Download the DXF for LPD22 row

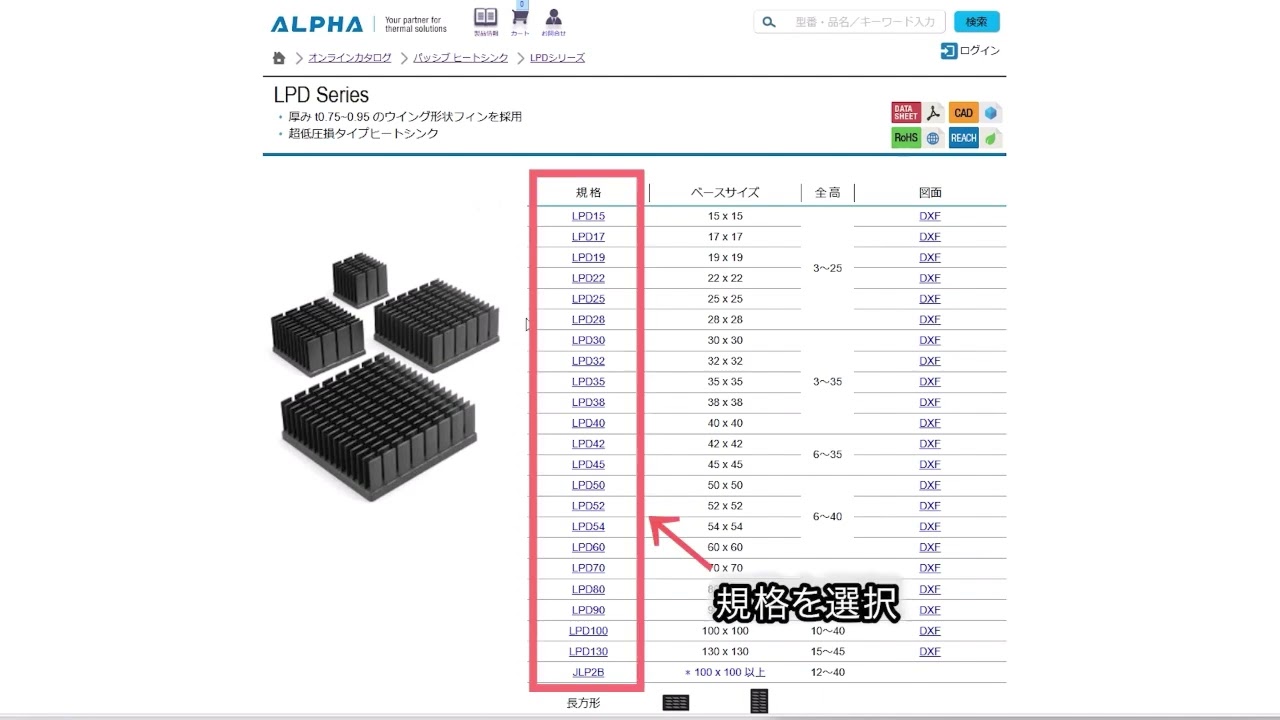[930, 278]
